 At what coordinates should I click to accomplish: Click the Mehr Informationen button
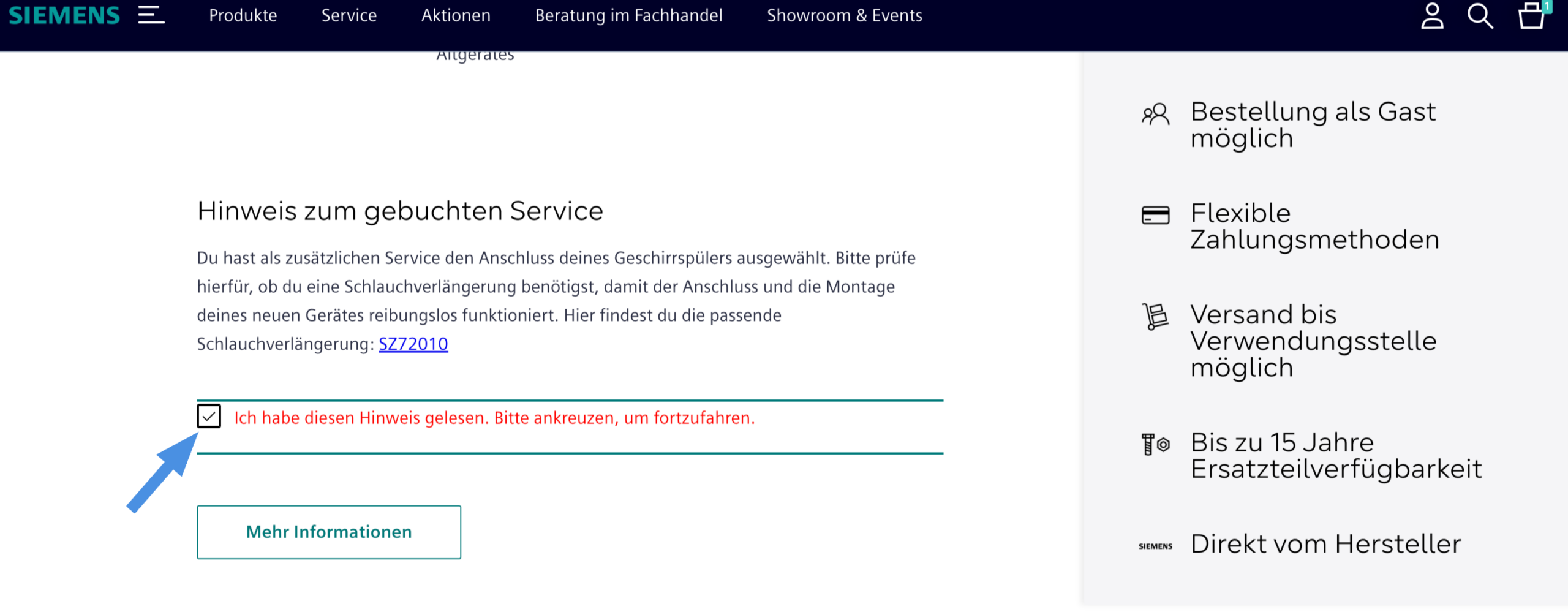[x=329, y=532]
